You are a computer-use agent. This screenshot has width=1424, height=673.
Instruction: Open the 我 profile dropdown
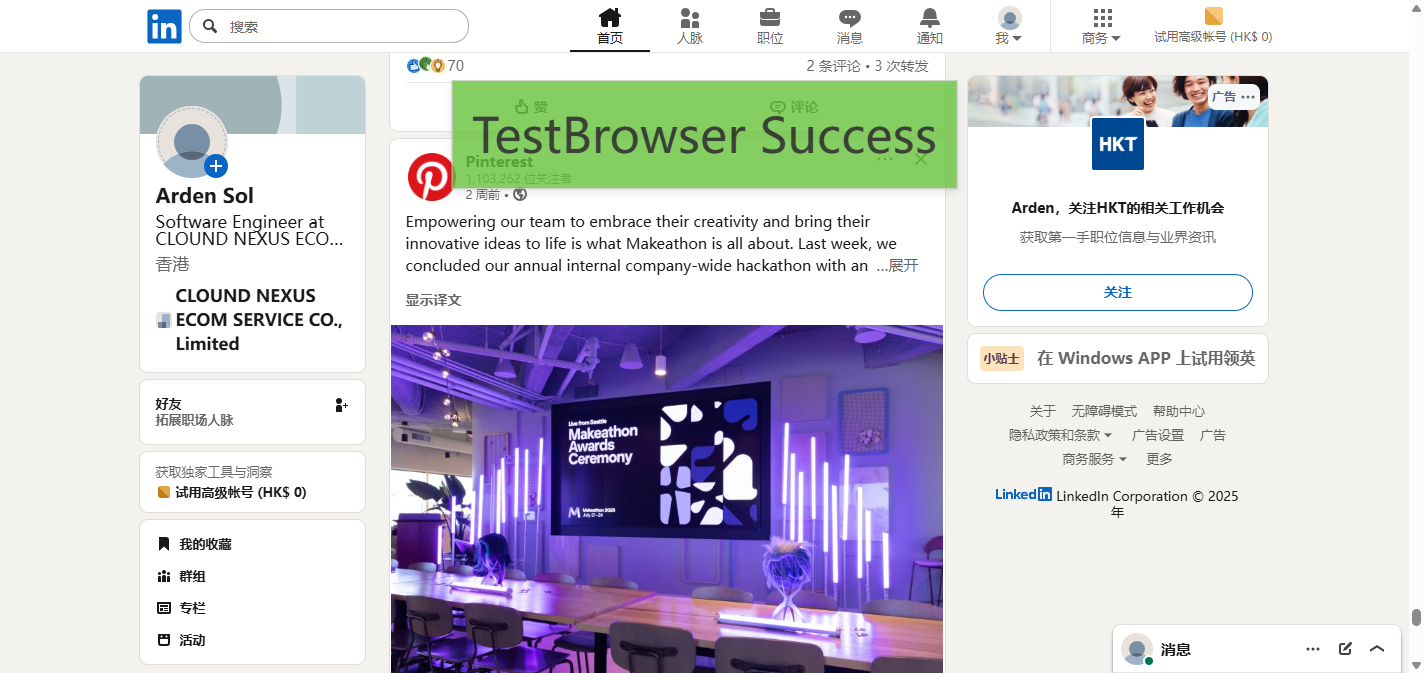(x=1009, y=26)
